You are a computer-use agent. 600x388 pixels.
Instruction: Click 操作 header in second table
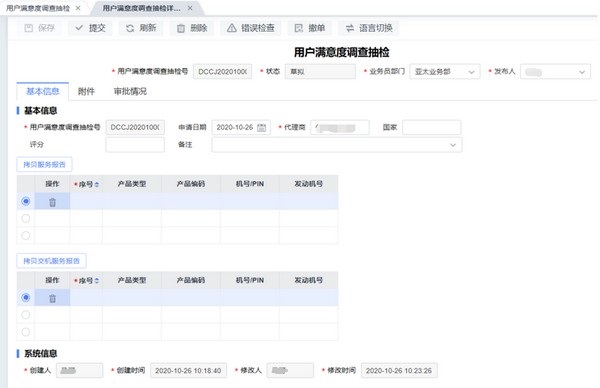(x=52, y=280)
